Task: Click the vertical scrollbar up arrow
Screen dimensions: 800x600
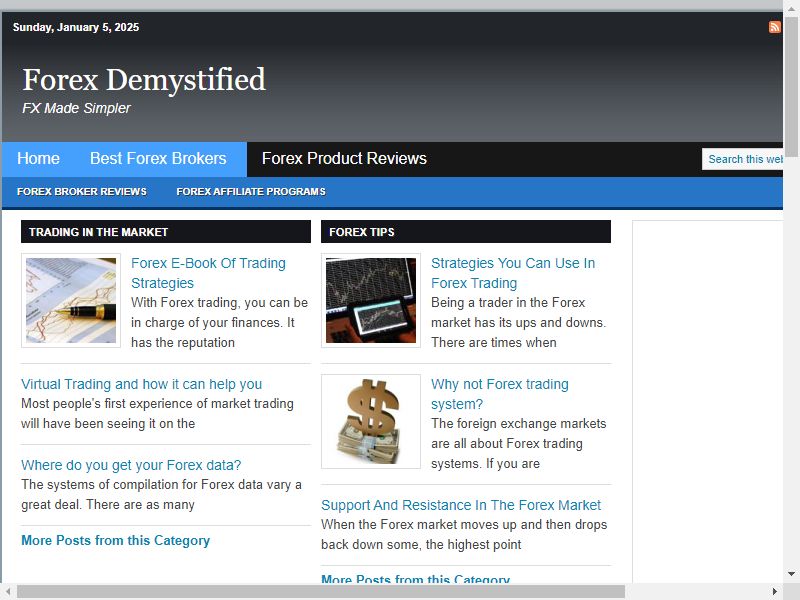Action: click(x=791, y=8)
